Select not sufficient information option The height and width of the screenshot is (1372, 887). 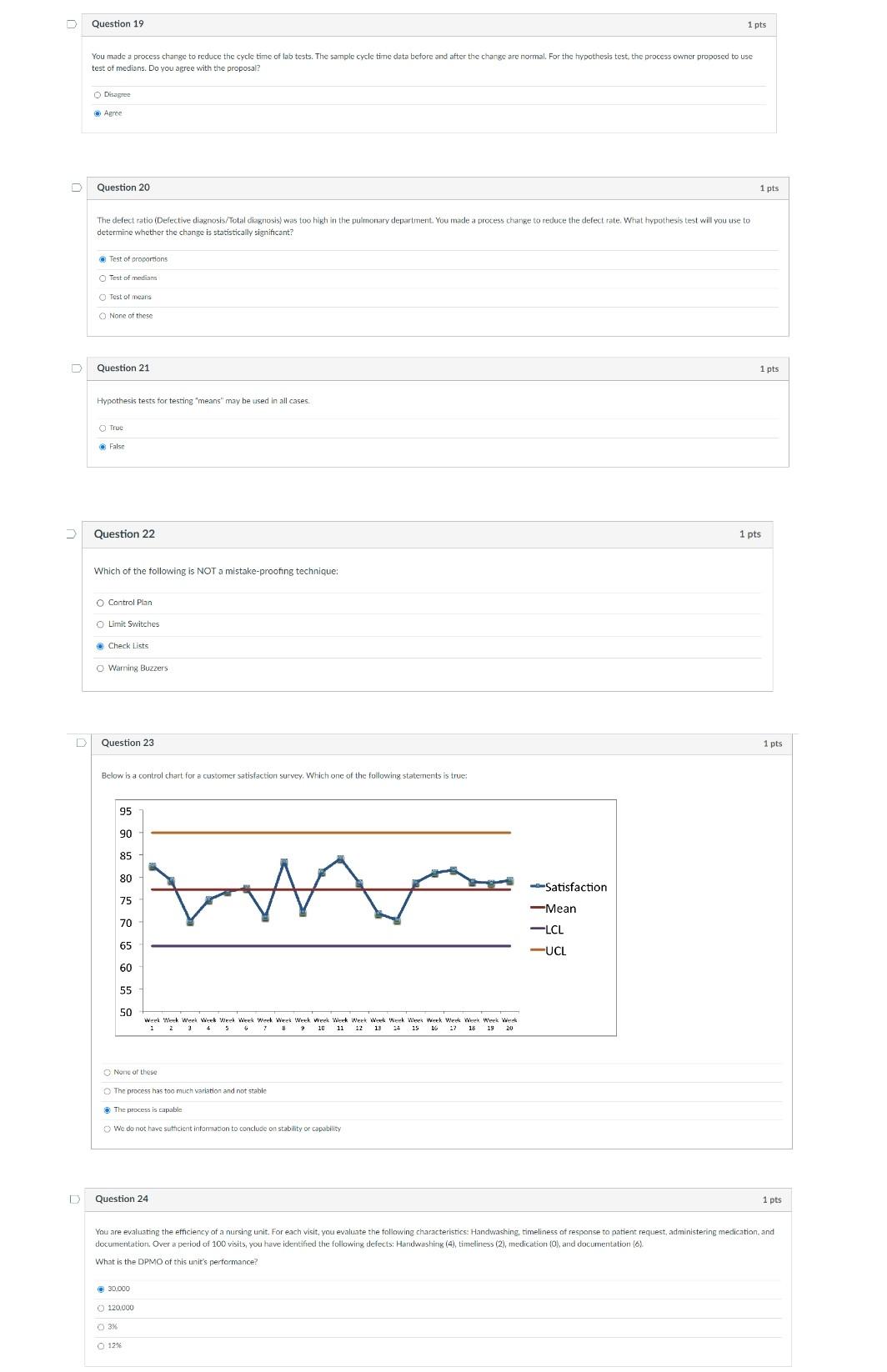(x=108, y=1129)
